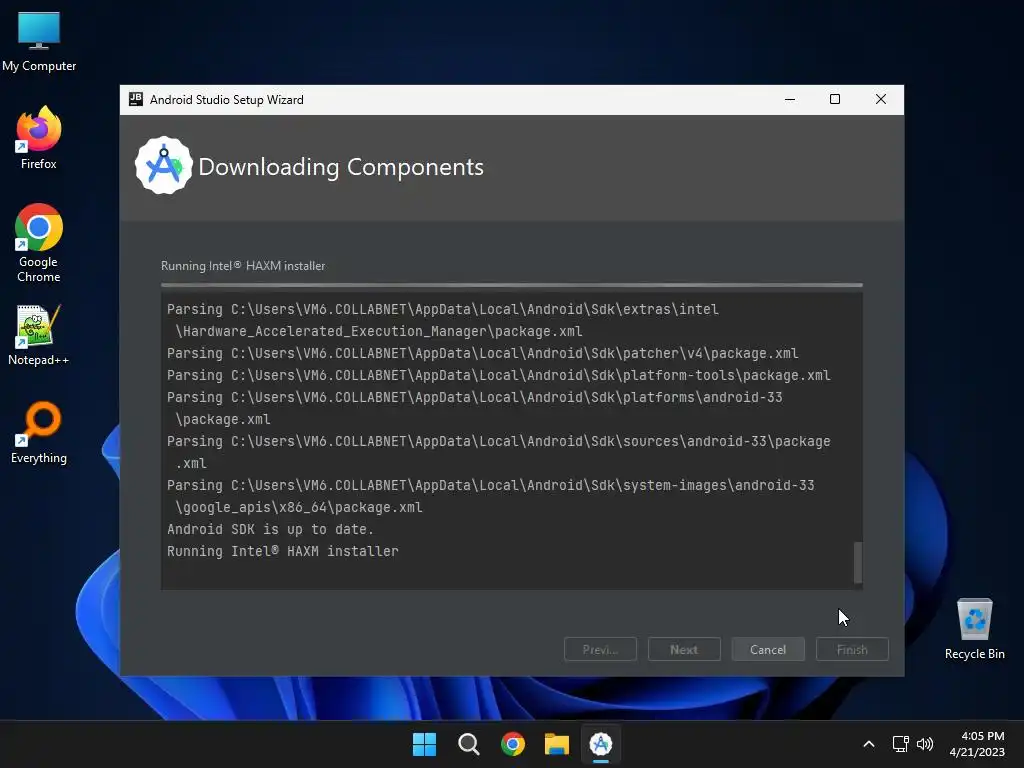Open Google Chrome desktop shortcut
Viewport: 1024px width, 768px height.
coord(39,243)
